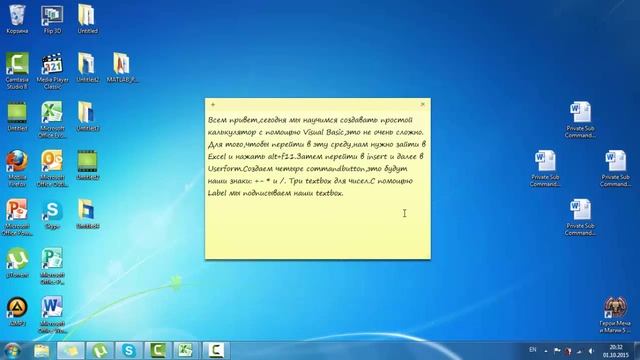Open the network tray icon
The image size is (640, 360).
coord(579,351)
